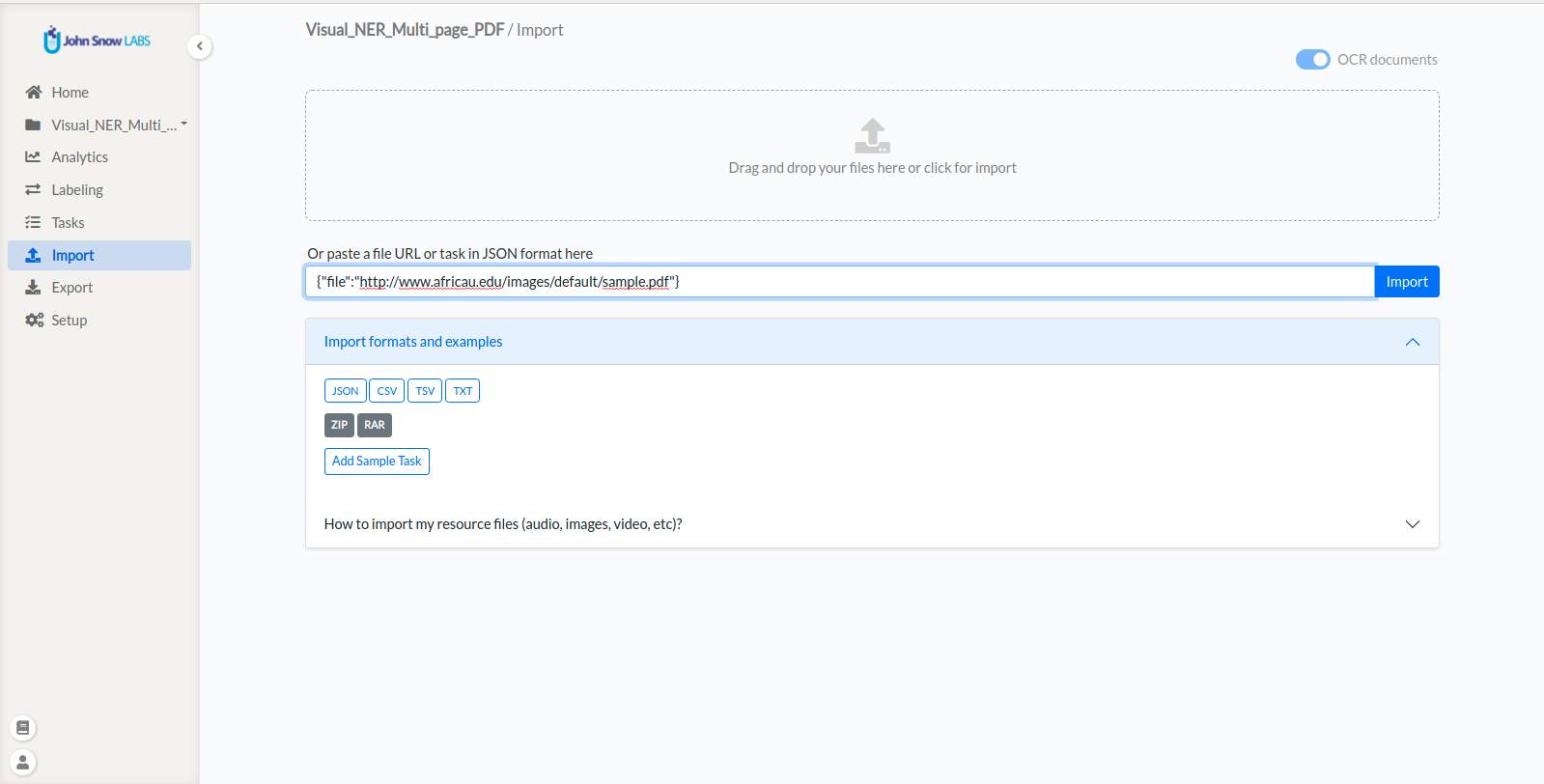Screen dimensions: 1544x784
Task: Expand How to import resource files section
Action: [1412, 524]
